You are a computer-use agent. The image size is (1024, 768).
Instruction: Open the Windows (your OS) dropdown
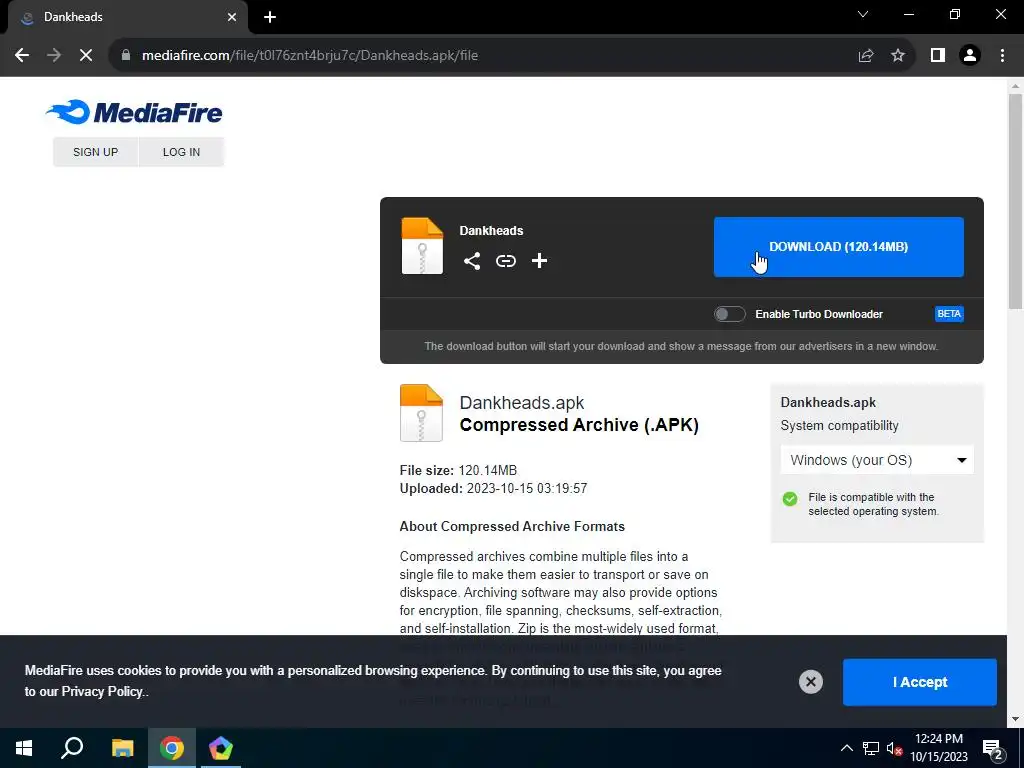[x=877, y=460]
